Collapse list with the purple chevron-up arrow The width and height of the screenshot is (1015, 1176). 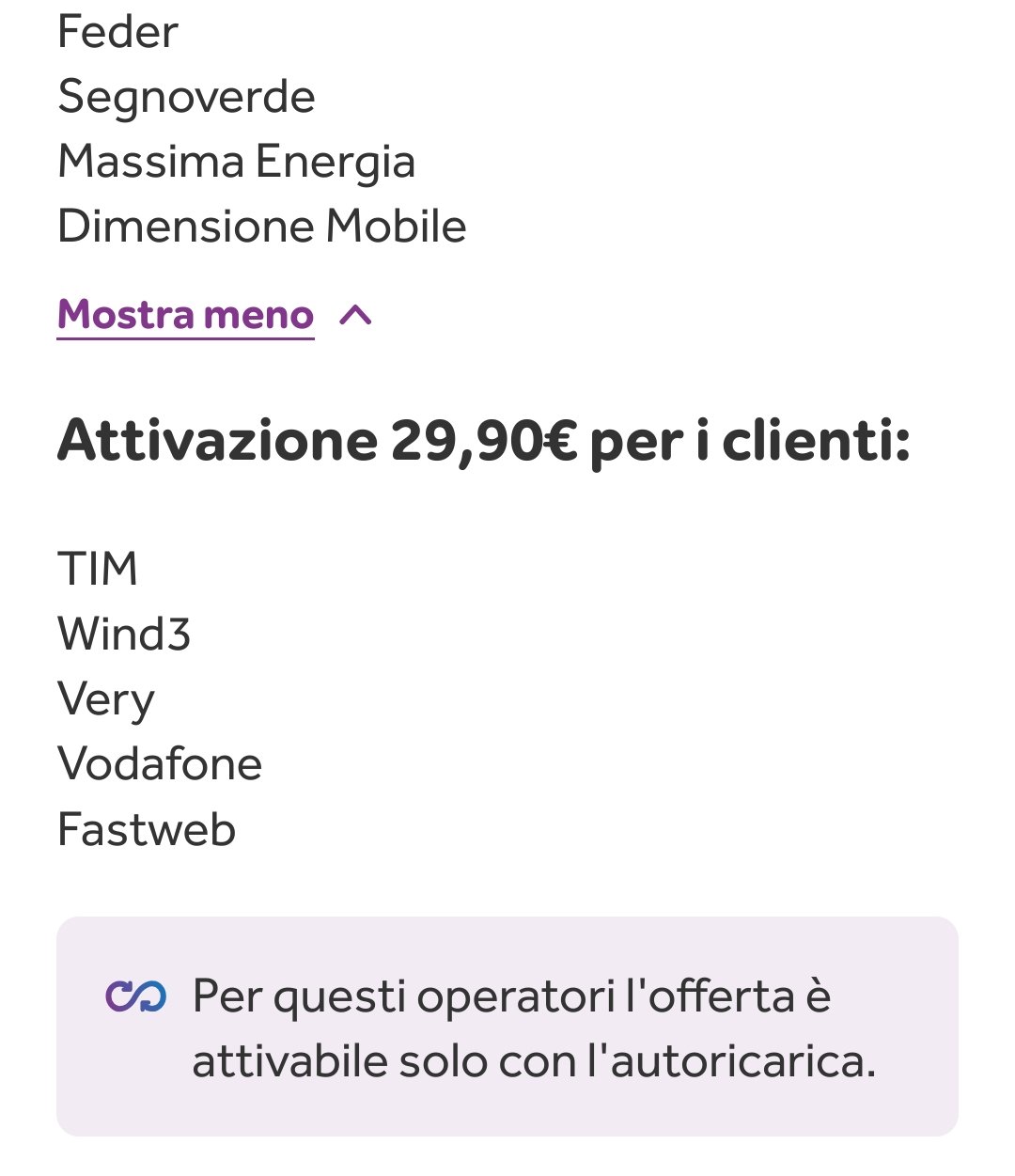[x=355, y=316]
